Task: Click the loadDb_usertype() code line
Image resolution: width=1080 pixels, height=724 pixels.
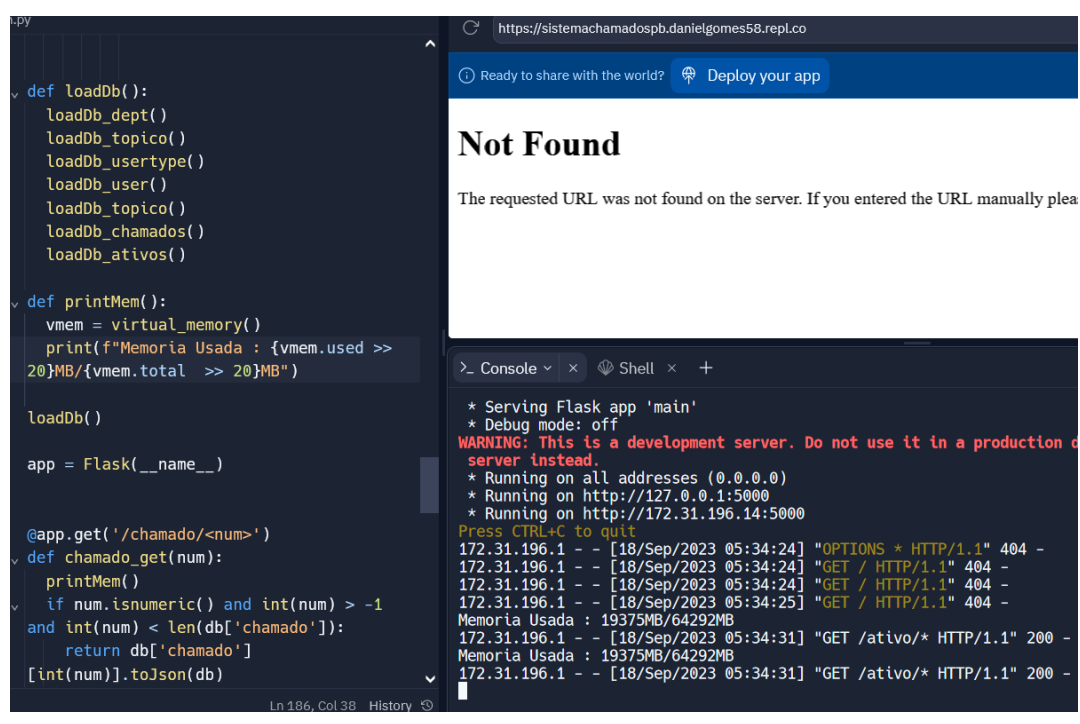Action: click(125, 161)
